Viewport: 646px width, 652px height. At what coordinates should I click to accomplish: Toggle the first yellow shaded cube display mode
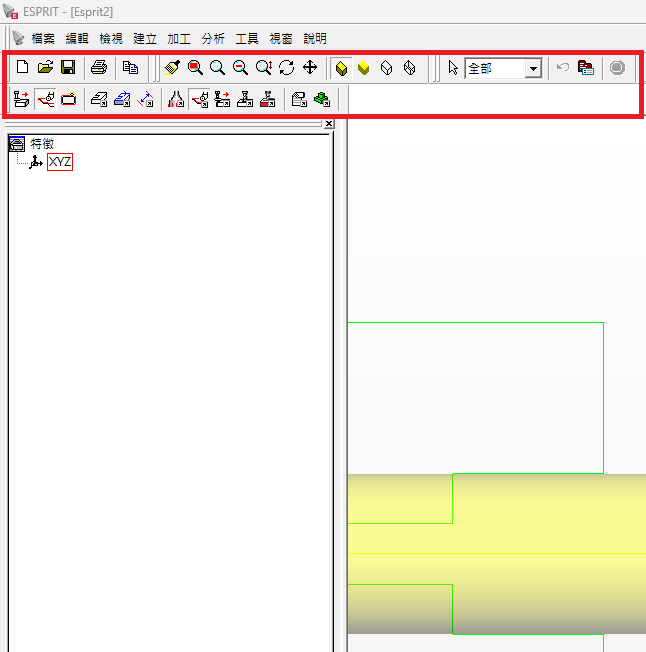(x=341, y=68)
